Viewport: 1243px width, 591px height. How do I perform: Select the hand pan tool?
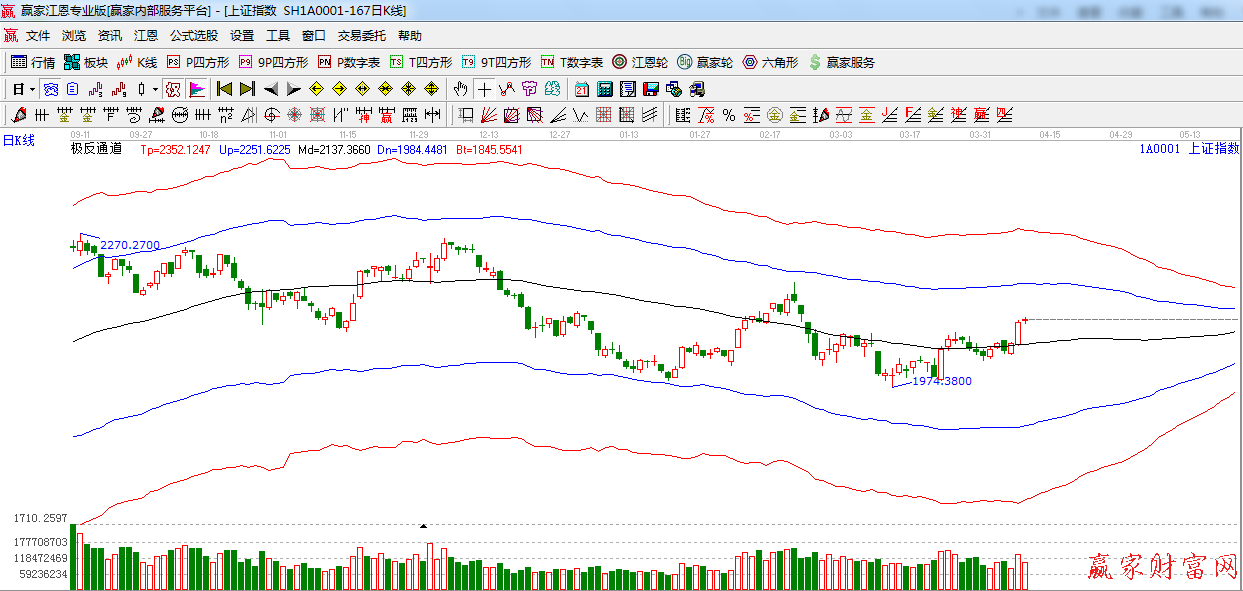pos(460,89)
